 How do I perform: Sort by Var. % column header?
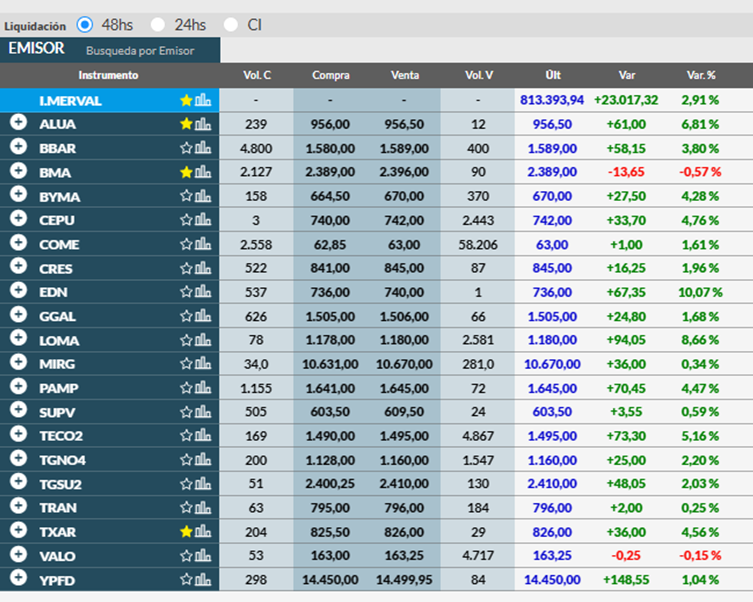pos(701,75)
